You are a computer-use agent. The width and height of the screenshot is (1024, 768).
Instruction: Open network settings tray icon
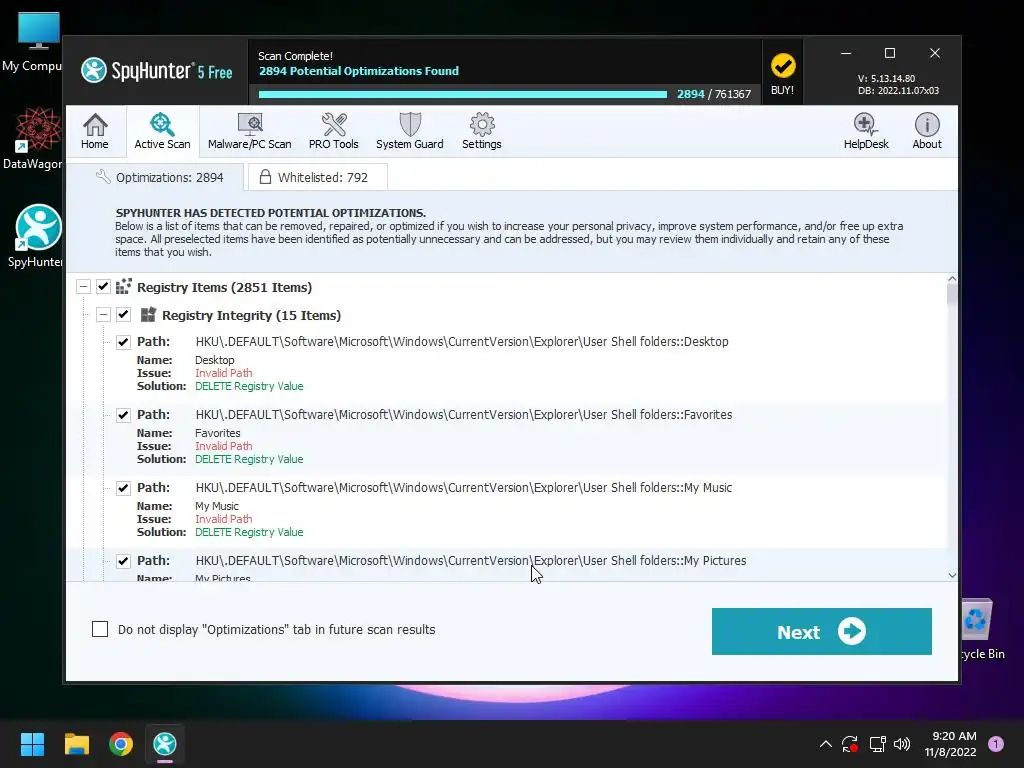878,744
